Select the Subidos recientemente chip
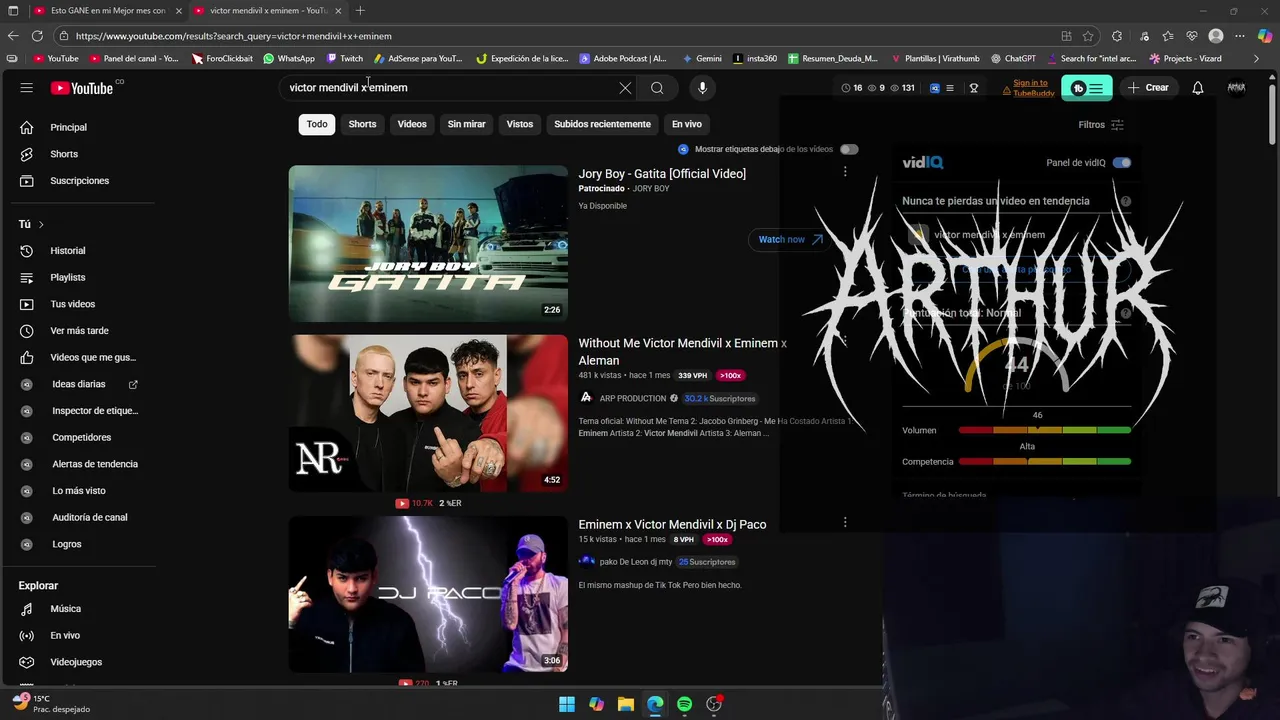 coord(602,124)
